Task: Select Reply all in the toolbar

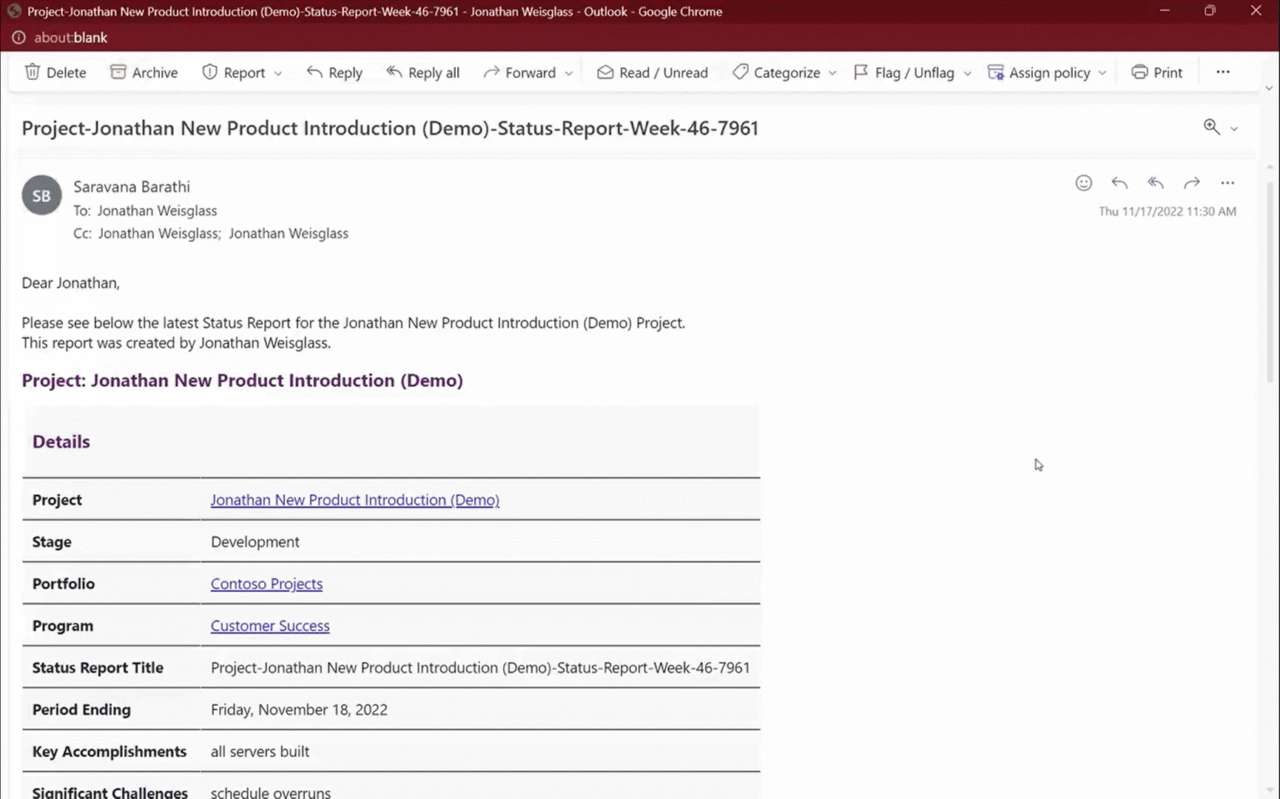Action: (x=422, y=72)
